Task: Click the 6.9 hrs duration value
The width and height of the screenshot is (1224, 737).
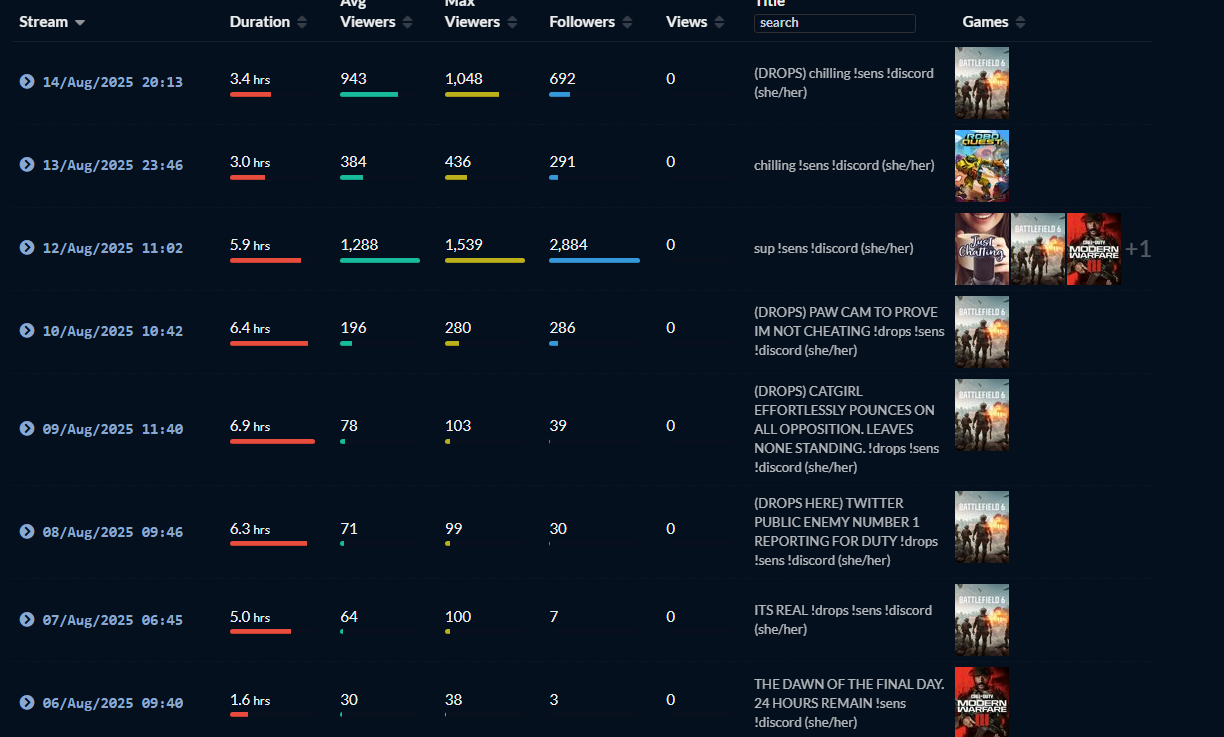Action: click(x=250, y=425)
